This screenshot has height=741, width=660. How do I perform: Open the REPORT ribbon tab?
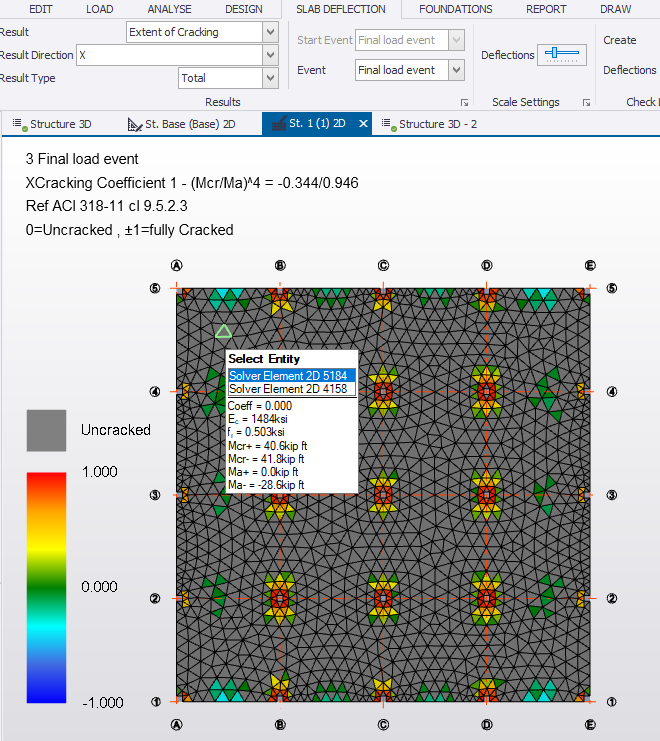(546, 9)
